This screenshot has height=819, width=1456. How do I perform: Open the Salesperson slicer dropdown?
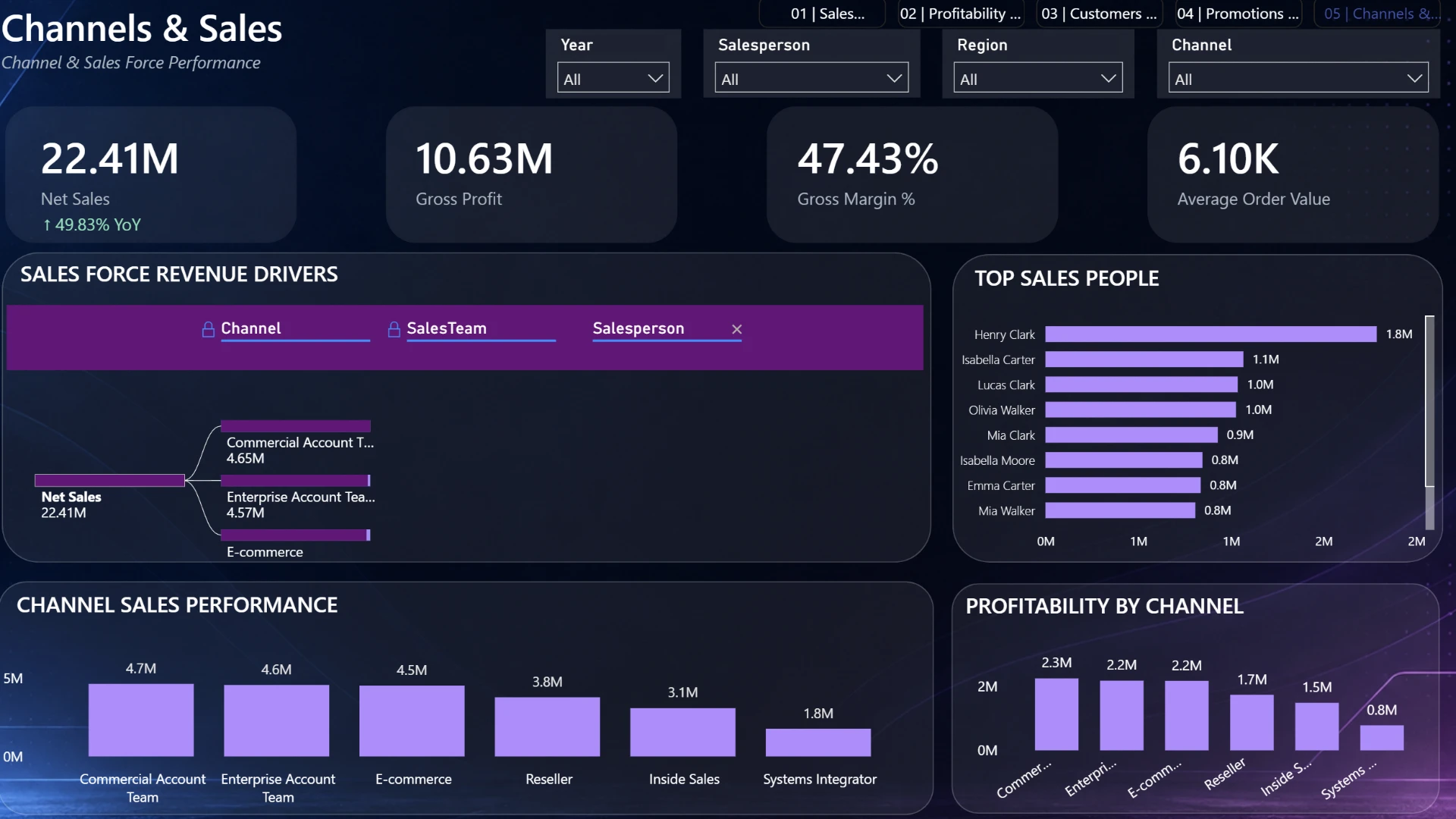pyautogui.click(x=811, y=78)
